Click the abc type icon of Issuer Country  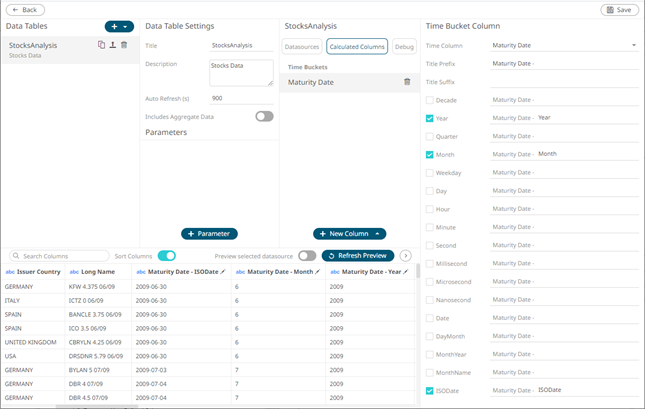[10, 272]
